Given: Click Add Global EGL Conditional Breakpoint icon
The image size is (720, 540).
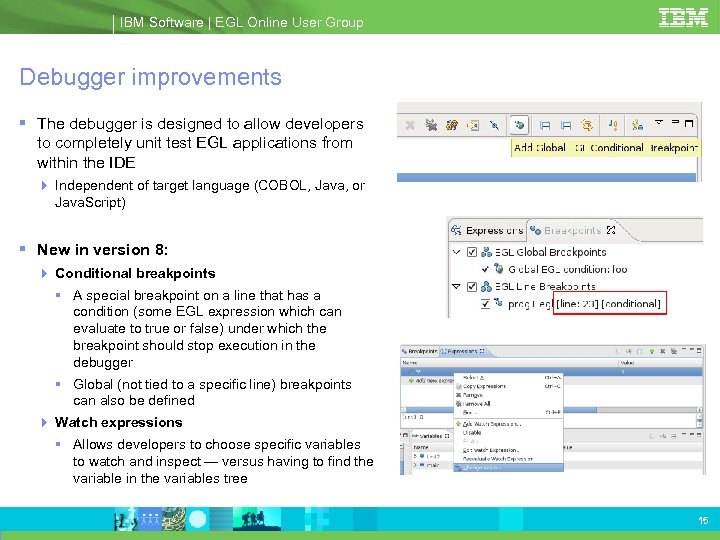Looking at the screenshot, I should (519, 125).
